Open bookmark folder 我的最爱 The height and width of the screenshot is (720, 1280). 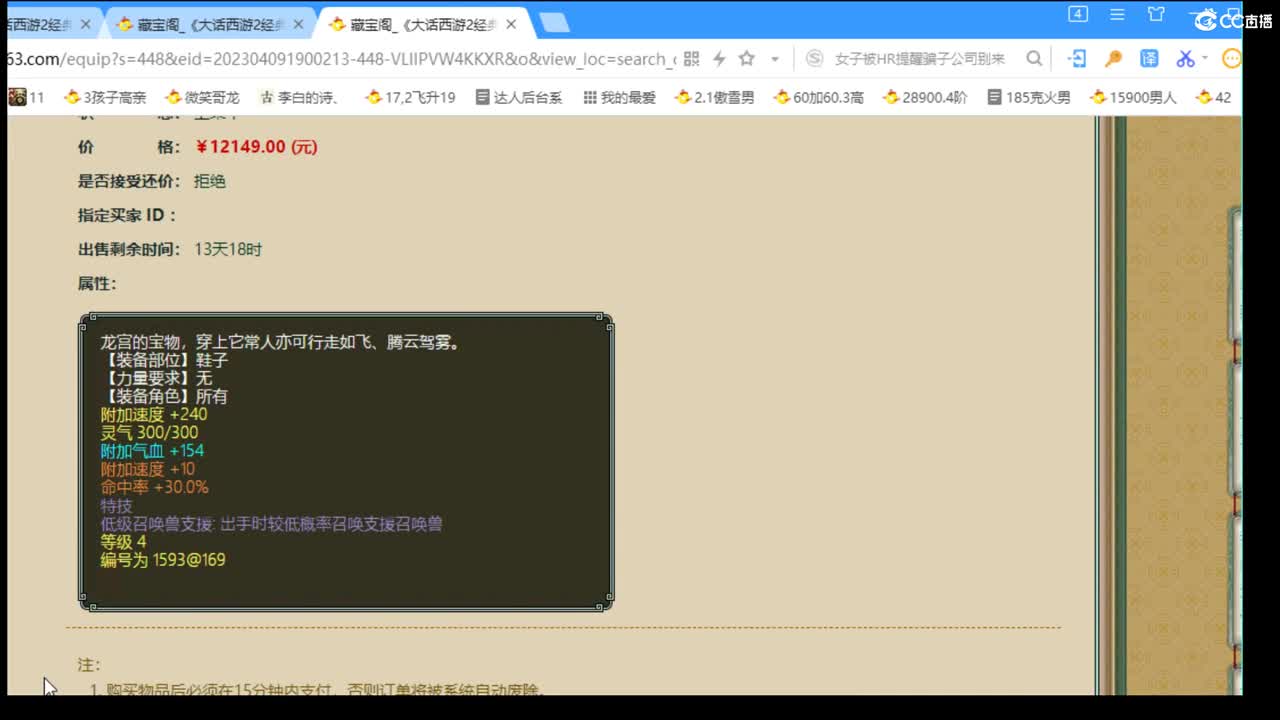619,97
